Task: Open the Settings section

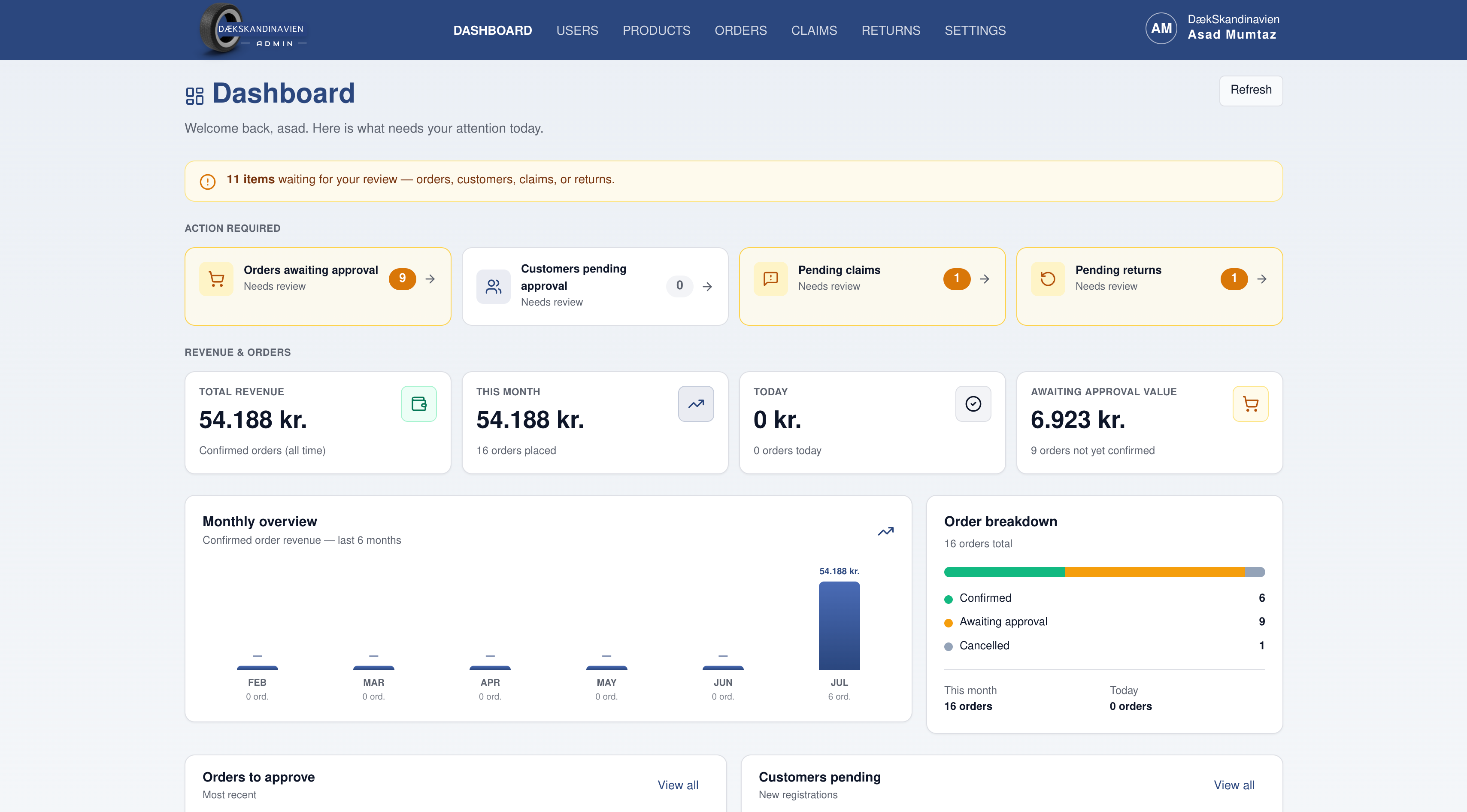Action: (975, 30)
